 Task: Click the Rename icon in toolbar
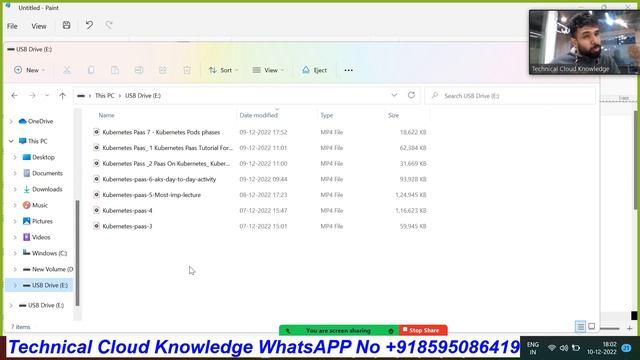point(139,70)
